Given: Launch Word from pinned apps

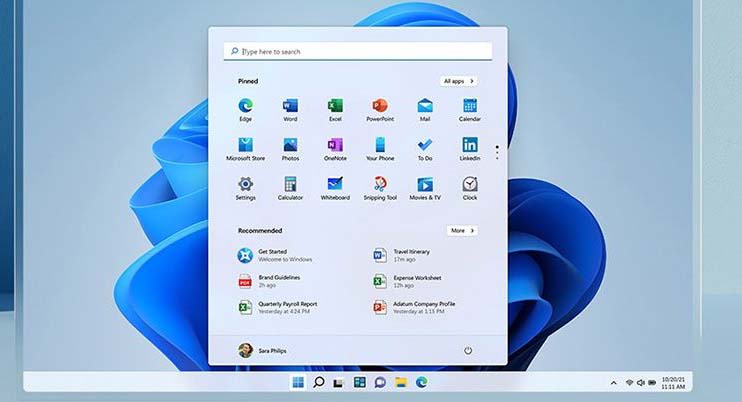Looking at the screenshot, I should click(x=290, y=106).
